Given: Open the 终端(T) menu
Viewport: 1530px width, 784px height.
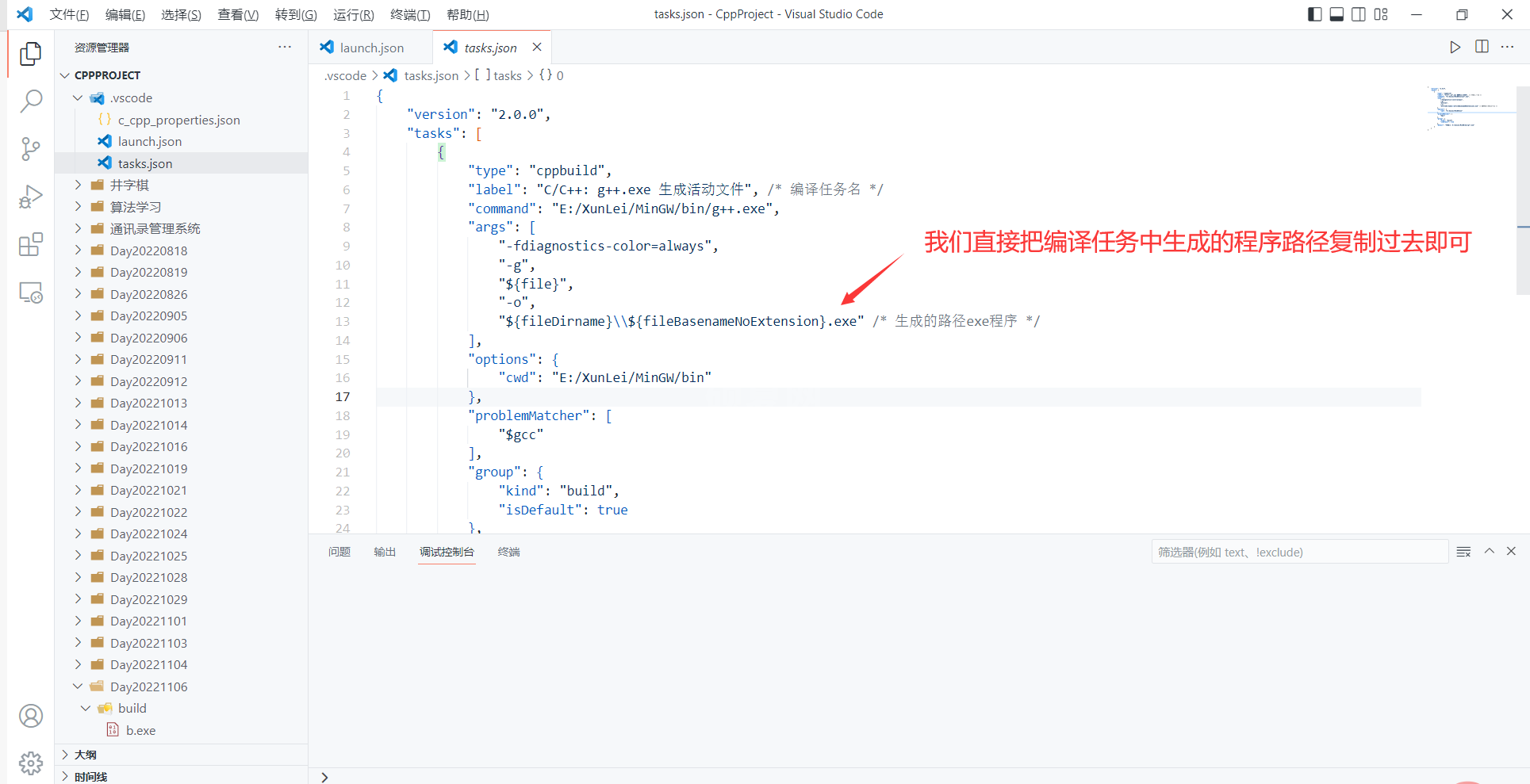Looking at the screenshot, I should point(410,14).
